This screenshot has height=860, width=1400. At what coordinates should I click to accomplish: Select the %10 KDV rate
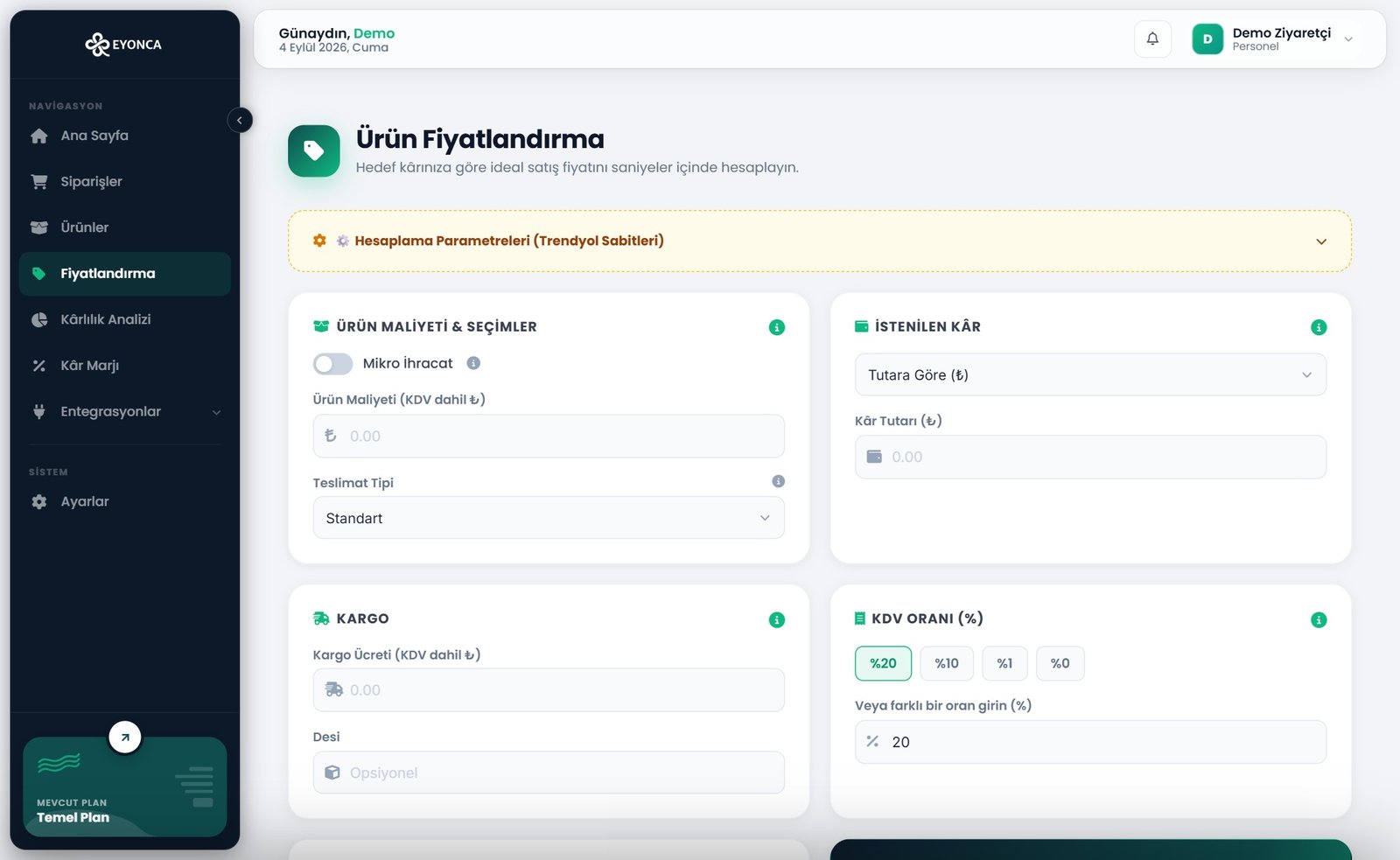(x=947, y=663)
